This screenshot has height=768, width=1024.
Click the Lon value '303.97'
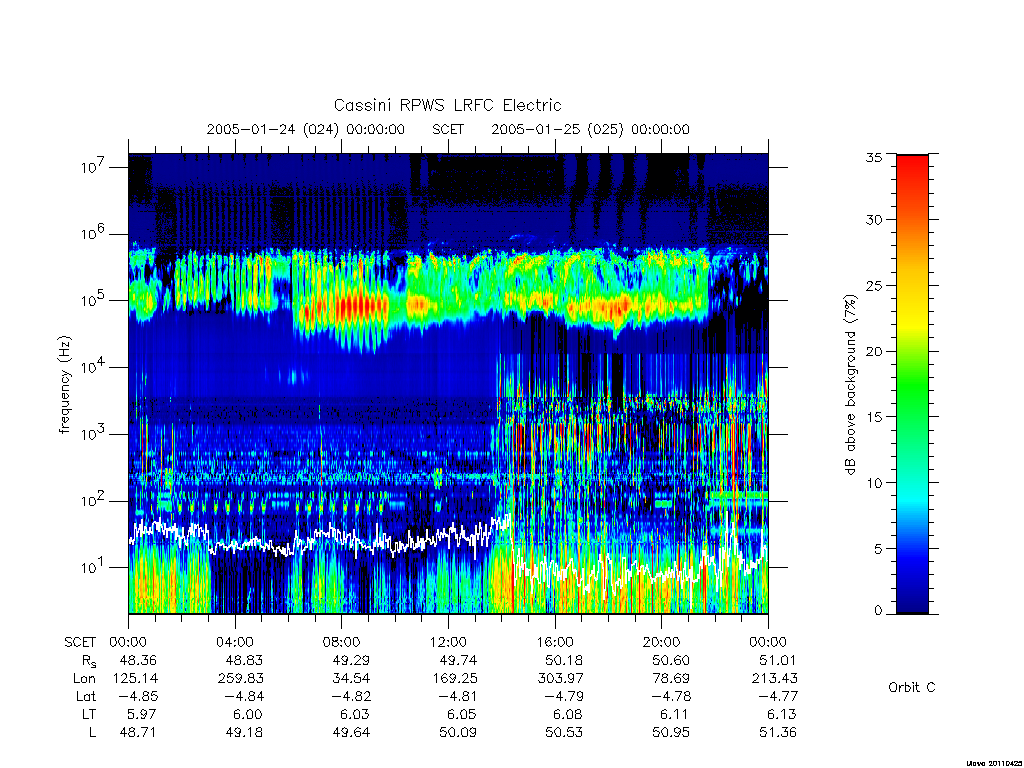pos(560,679)
